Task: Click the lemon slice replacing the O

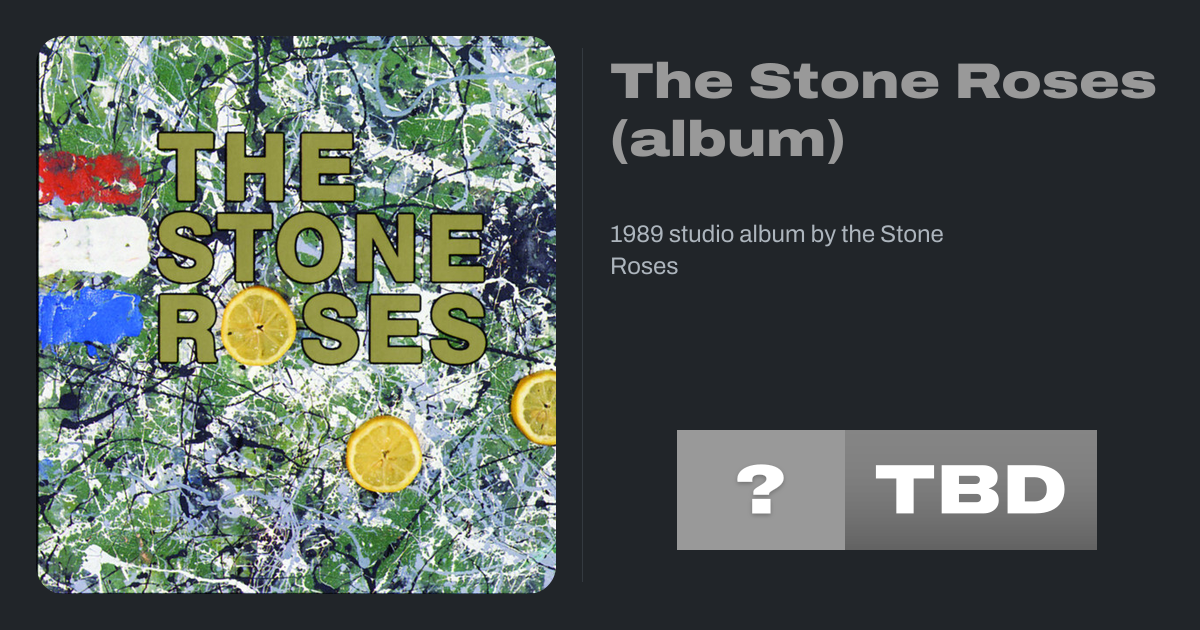Action: pos(258,325)
